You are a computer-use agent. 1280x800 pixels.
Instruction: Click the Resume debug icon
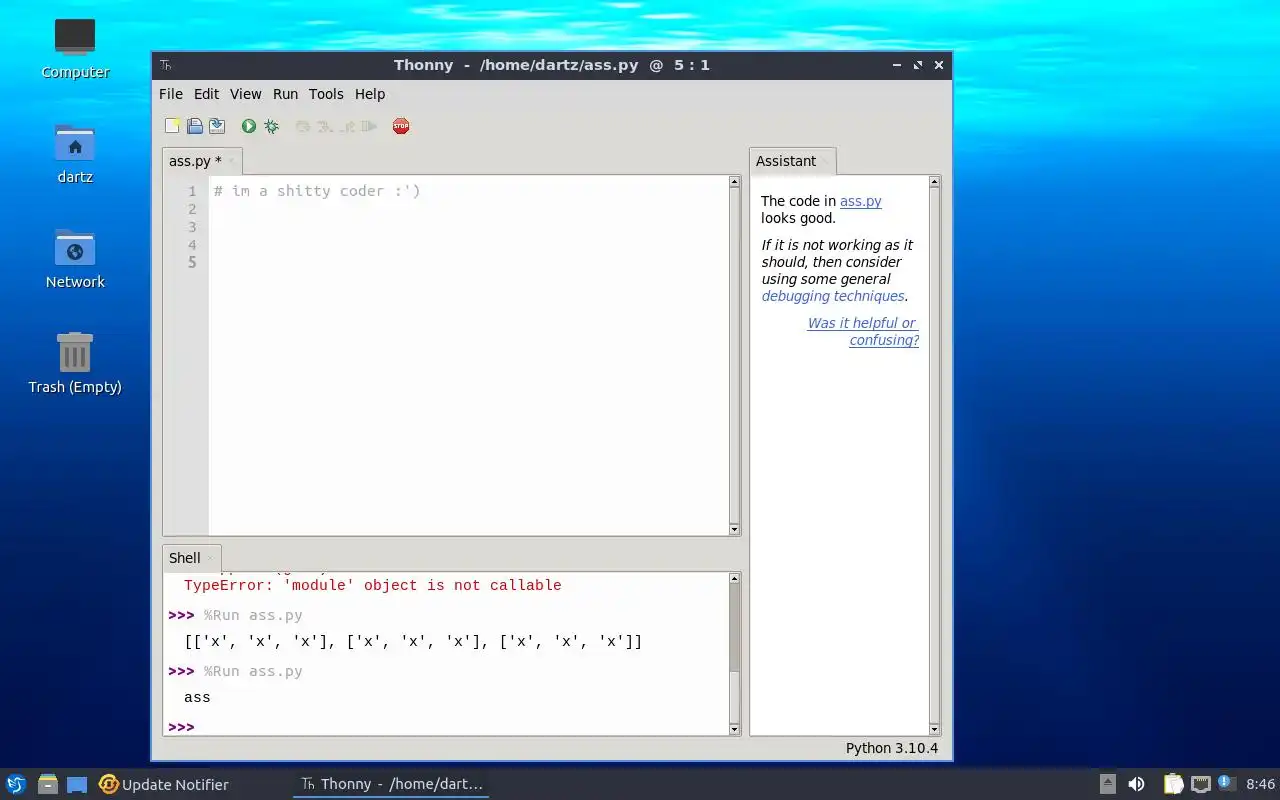(x=370, y=126)
